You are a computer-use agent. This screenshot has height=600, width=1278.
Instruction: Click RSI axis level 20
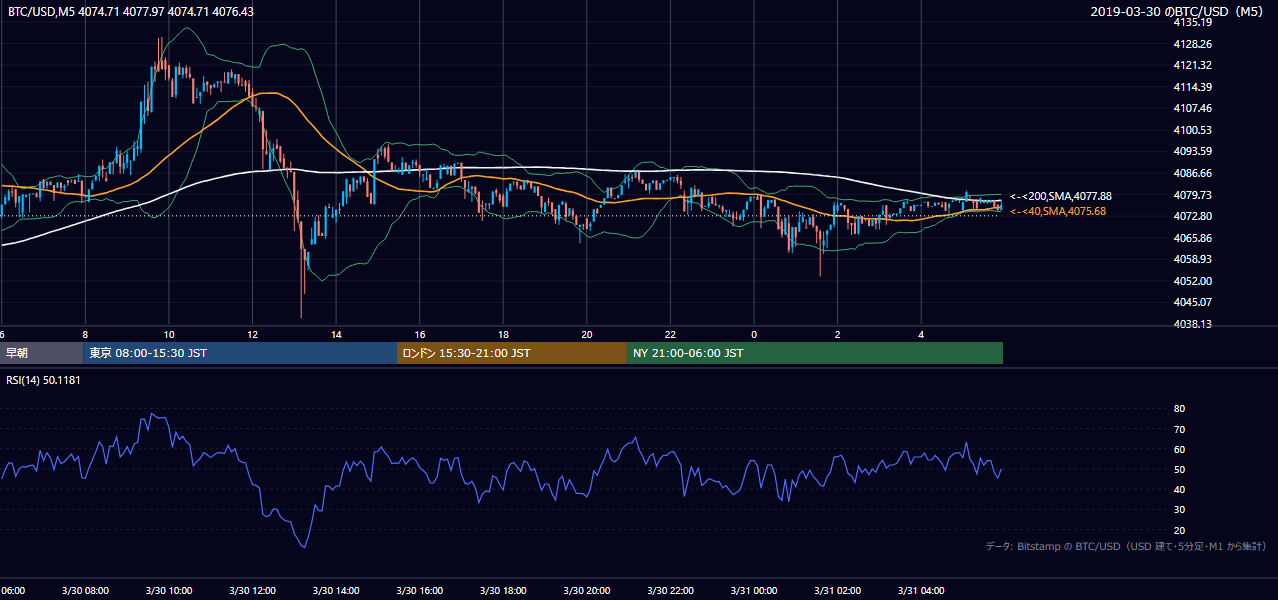1179,530
